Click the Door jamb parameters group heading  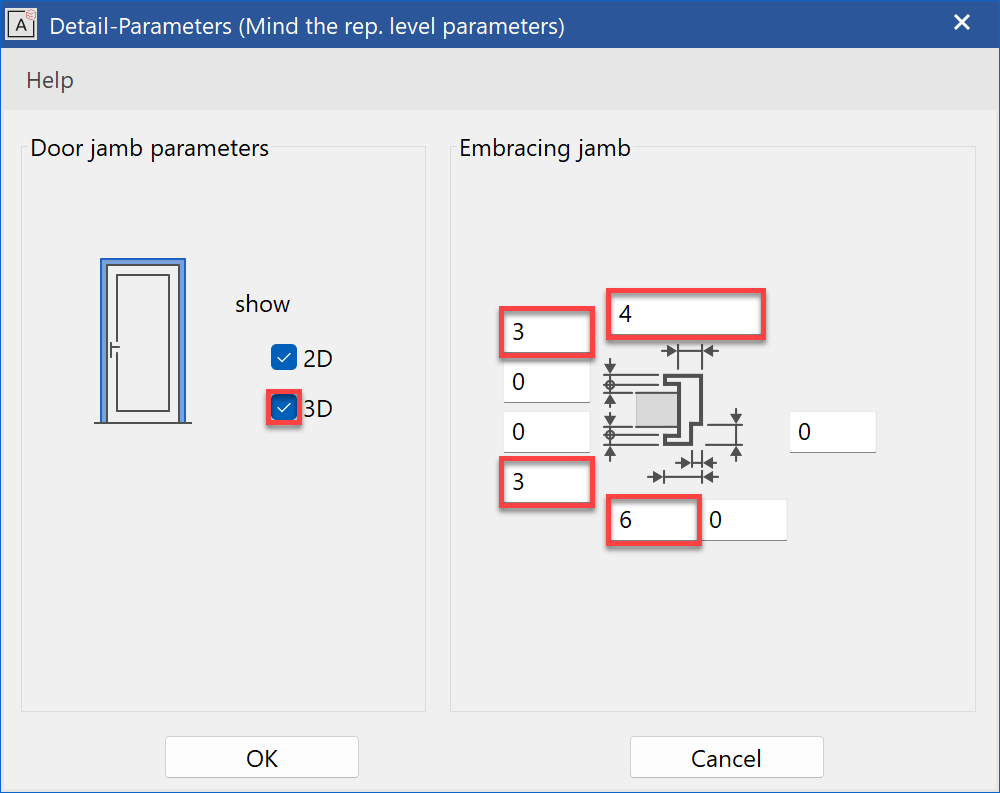point(148,147)
